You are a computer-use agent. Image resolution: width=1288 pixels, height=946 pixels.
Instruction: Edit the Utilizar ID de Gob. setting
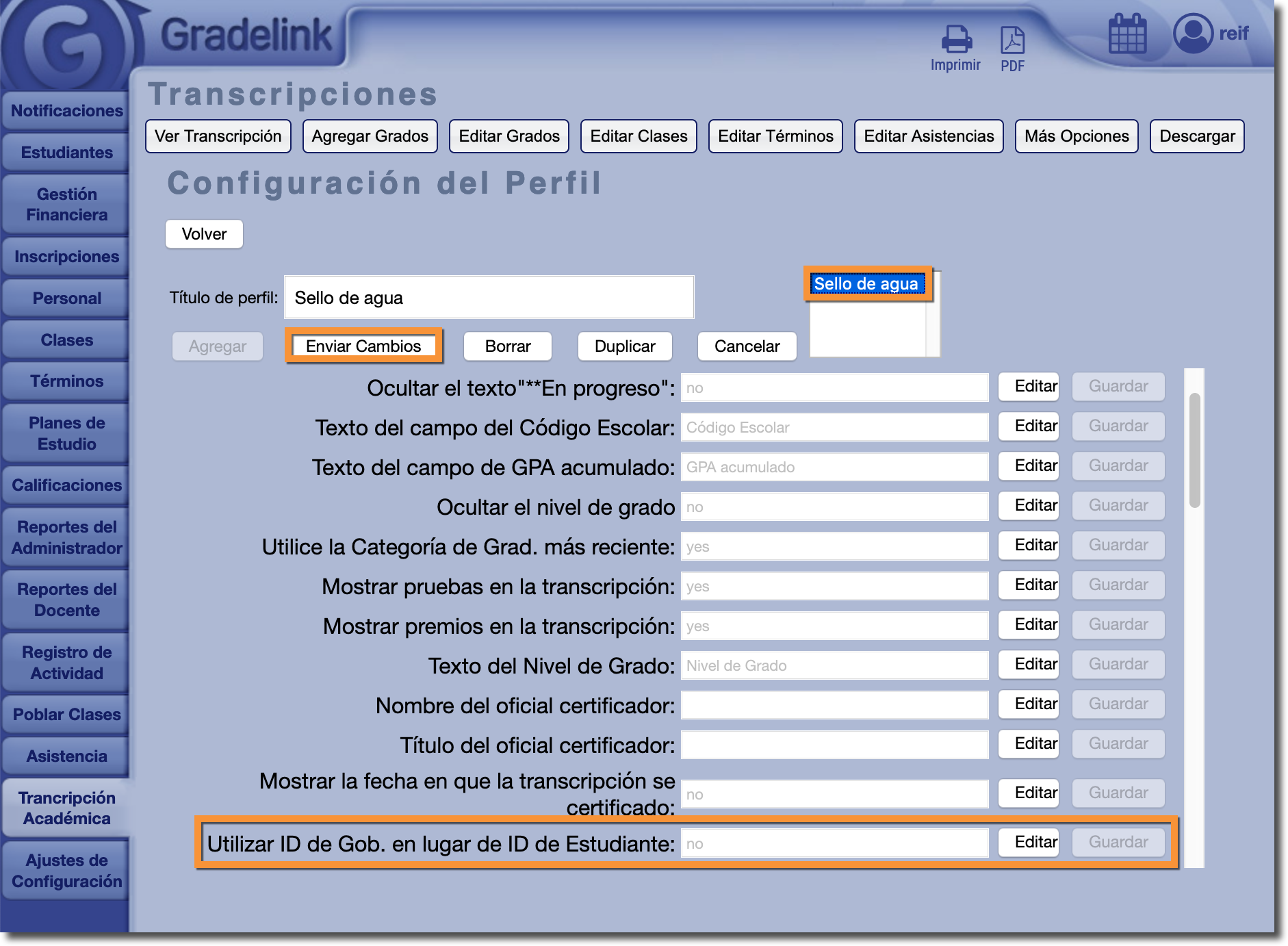(x=1035, y=843)
